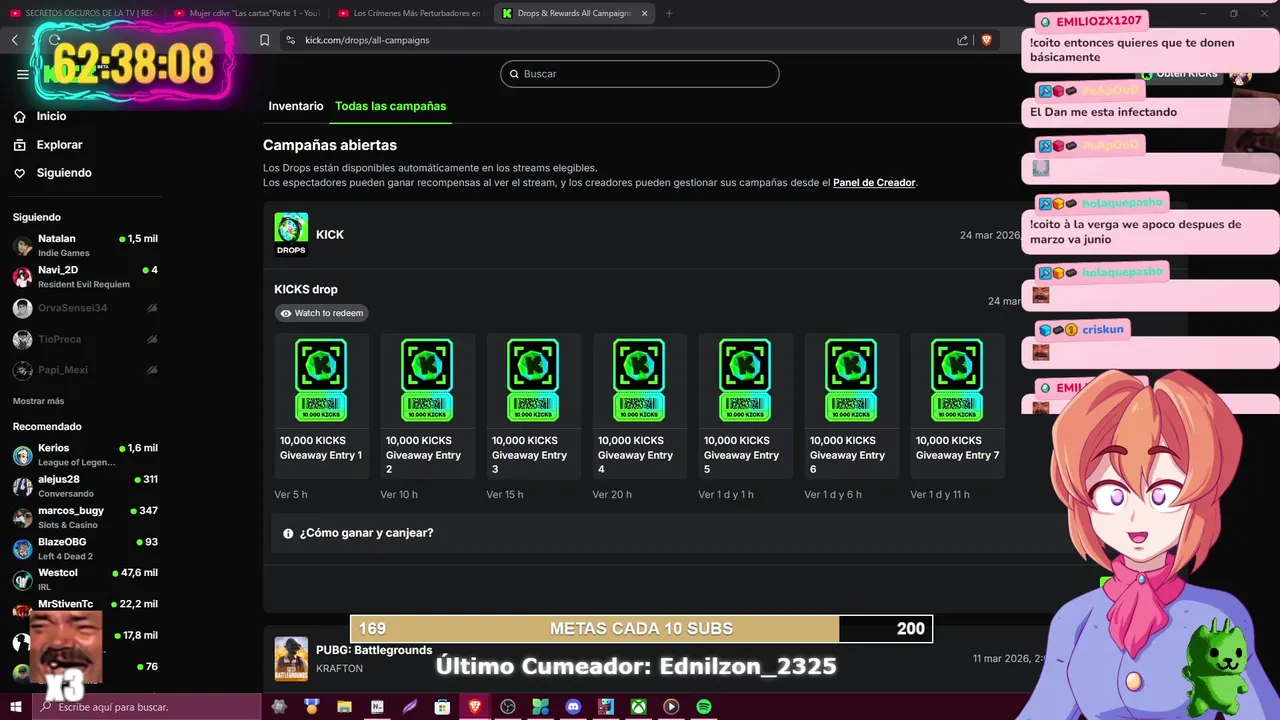This screenshot has width=1280, height=720.
Task: Select Giveaway Entry 7 drop card
Action: (x=958, y=406)
